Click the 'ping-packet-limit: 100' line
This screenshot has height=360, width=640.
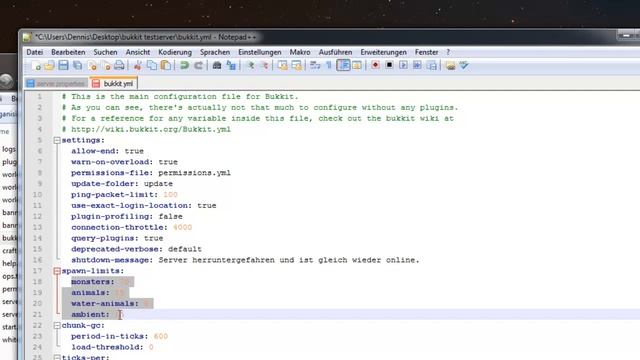[x=124, y=195]
